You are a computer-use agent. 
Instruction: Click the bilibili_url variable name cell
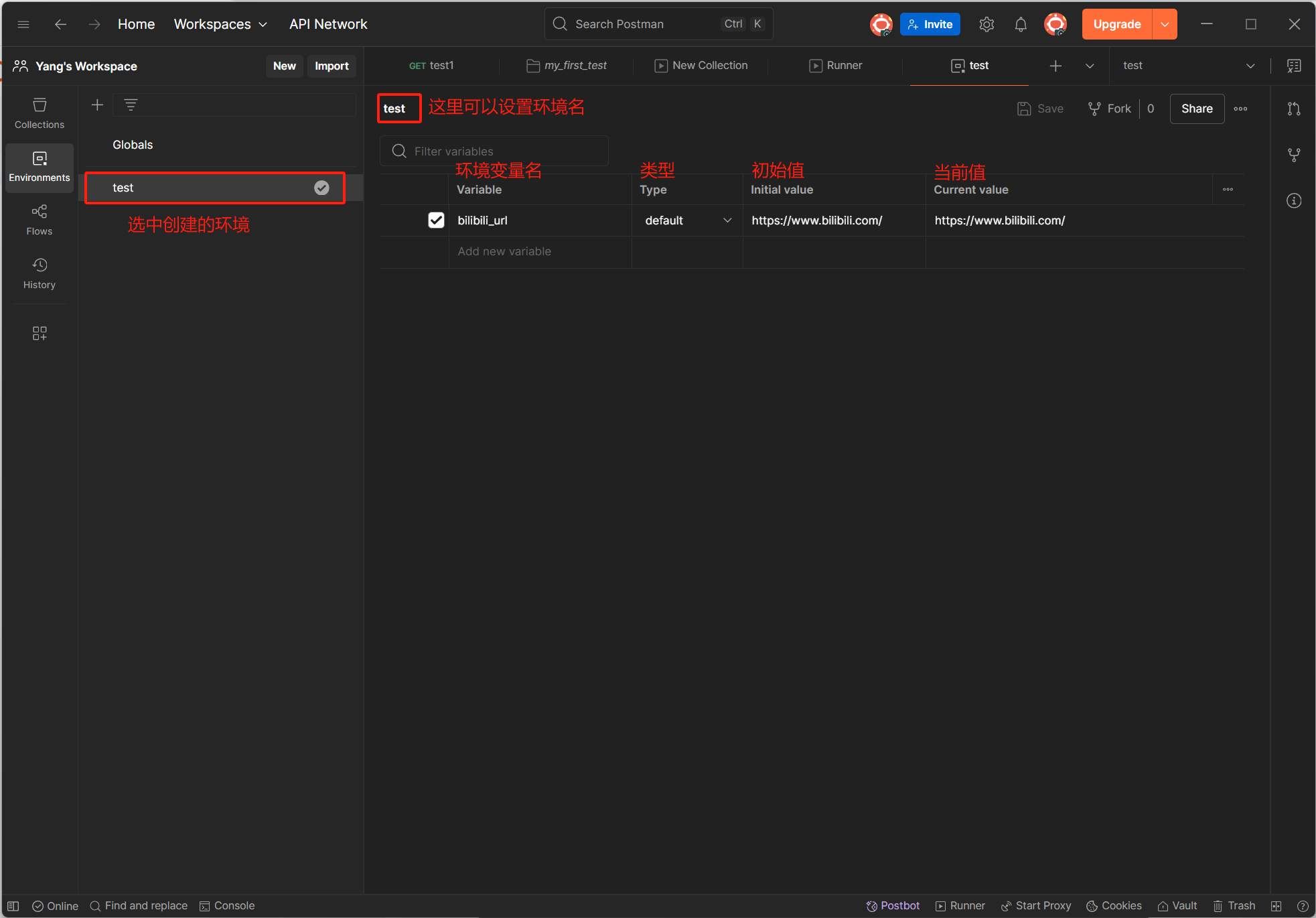click(x=540, y=220)
